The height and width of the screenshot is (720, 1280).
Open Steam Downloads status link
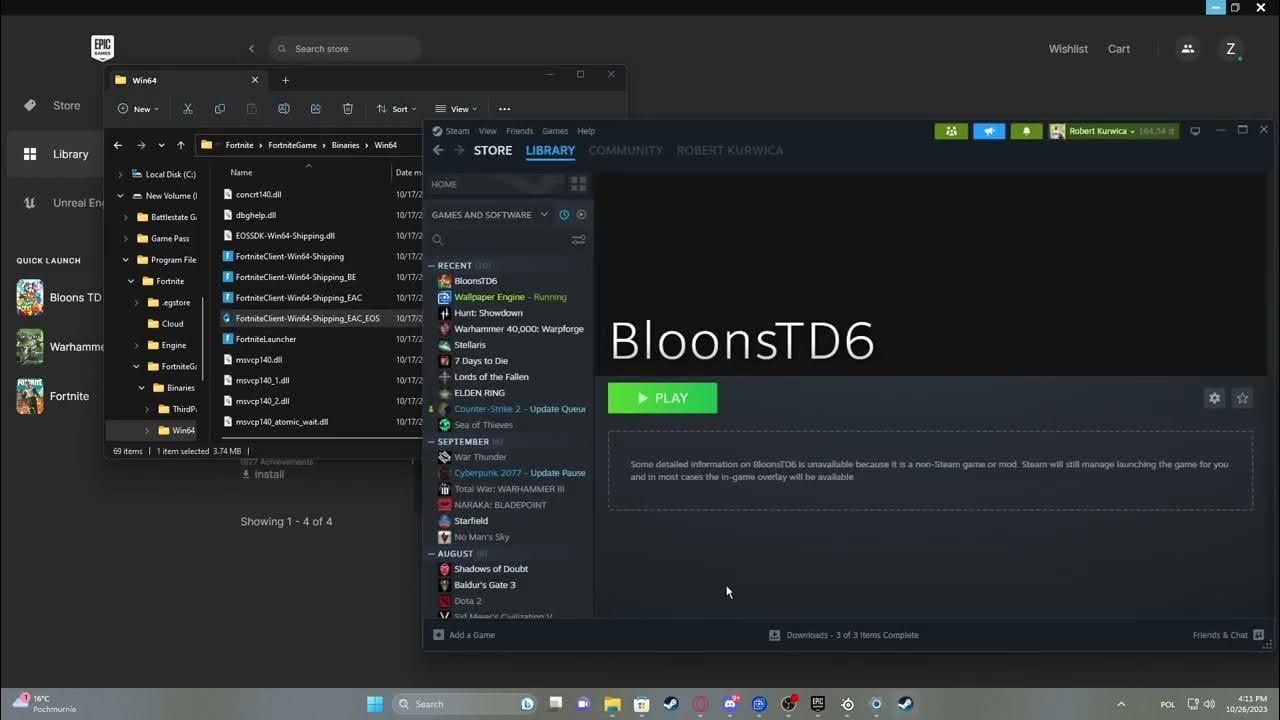pos(843,635)
